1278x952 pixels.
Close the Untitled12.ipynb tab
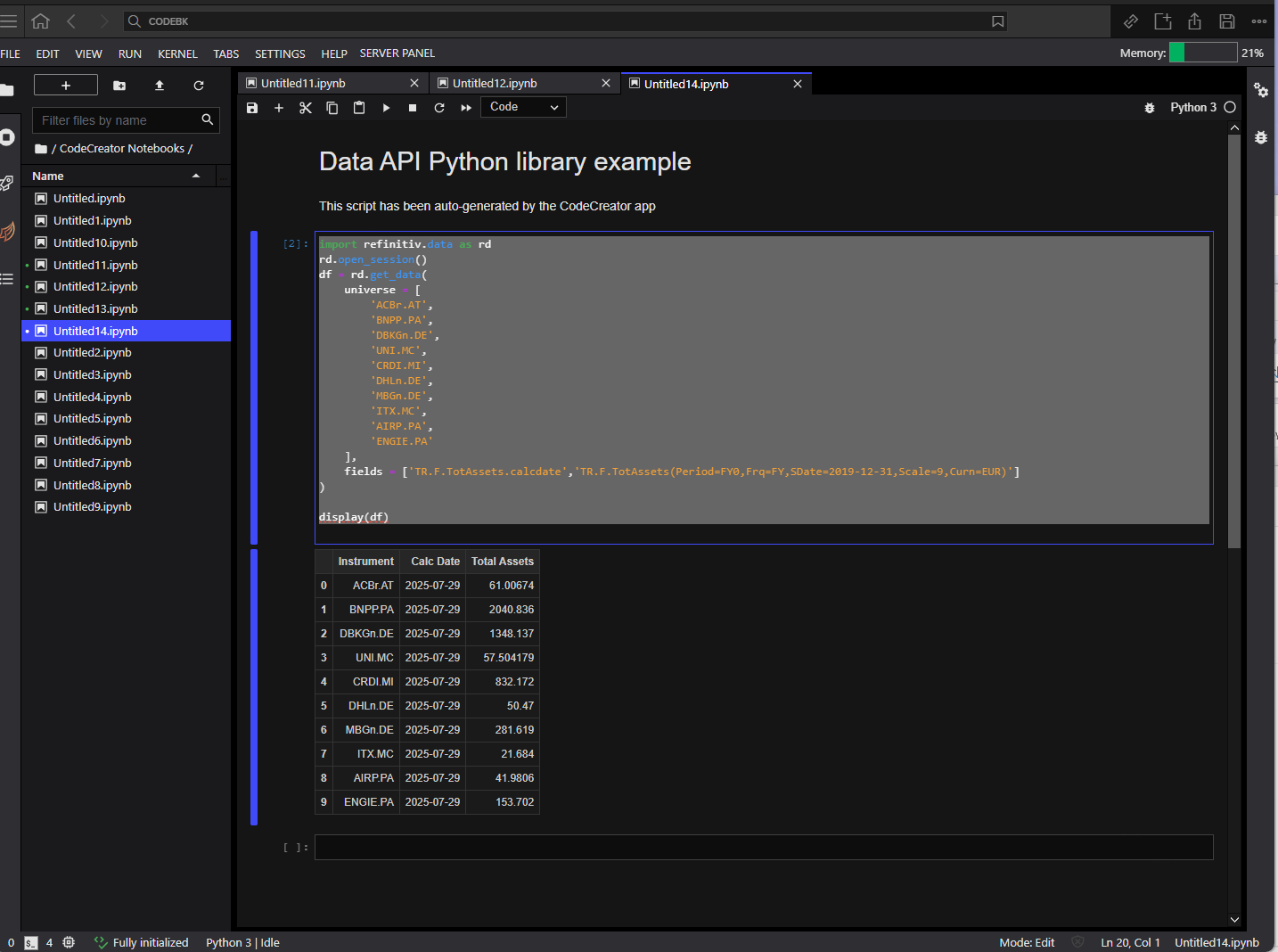[606, 83]
